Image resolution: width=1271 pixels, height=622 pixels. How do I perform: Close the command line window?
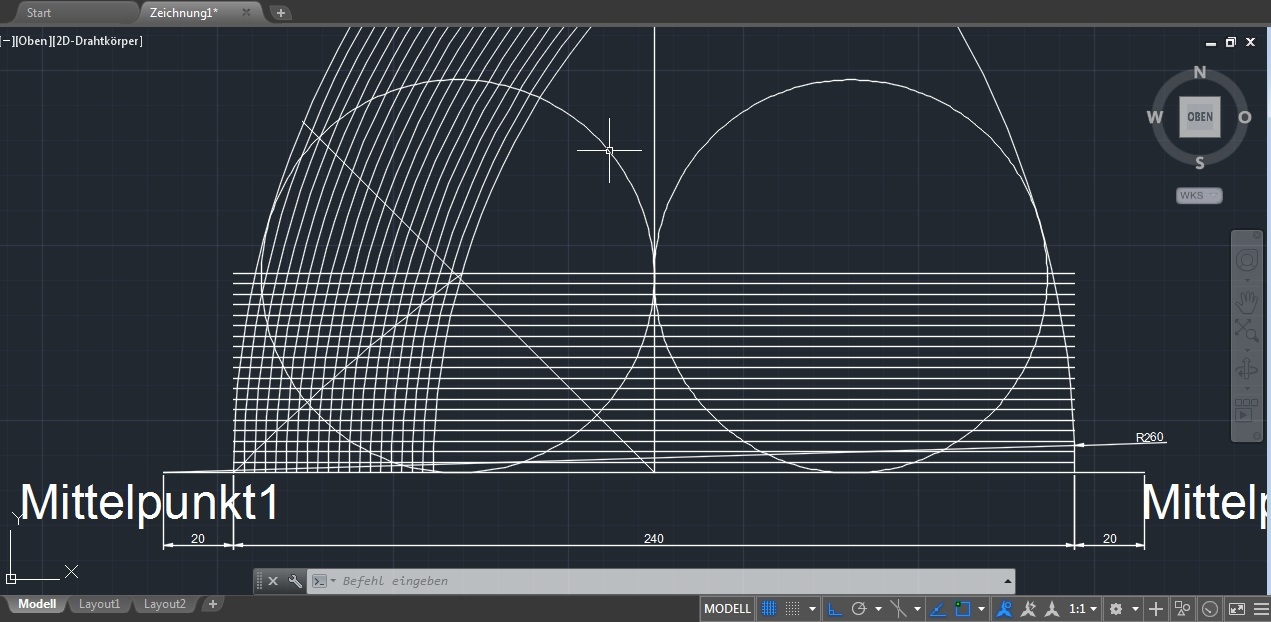[x=273, y=581]
